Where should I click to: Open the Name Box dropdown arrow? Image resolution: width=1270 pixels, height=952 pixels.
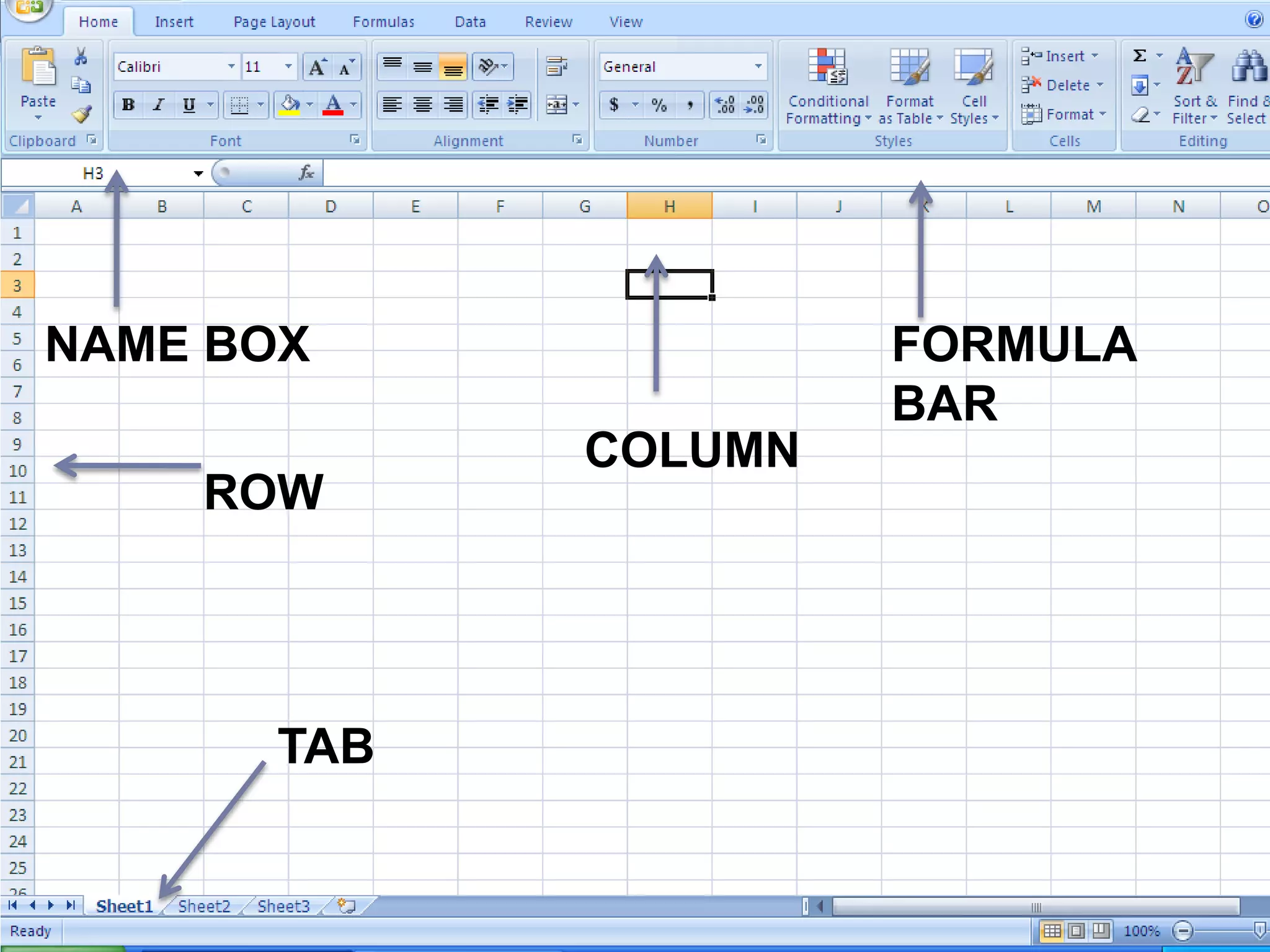pyautogui.click(x=198, y=174)
